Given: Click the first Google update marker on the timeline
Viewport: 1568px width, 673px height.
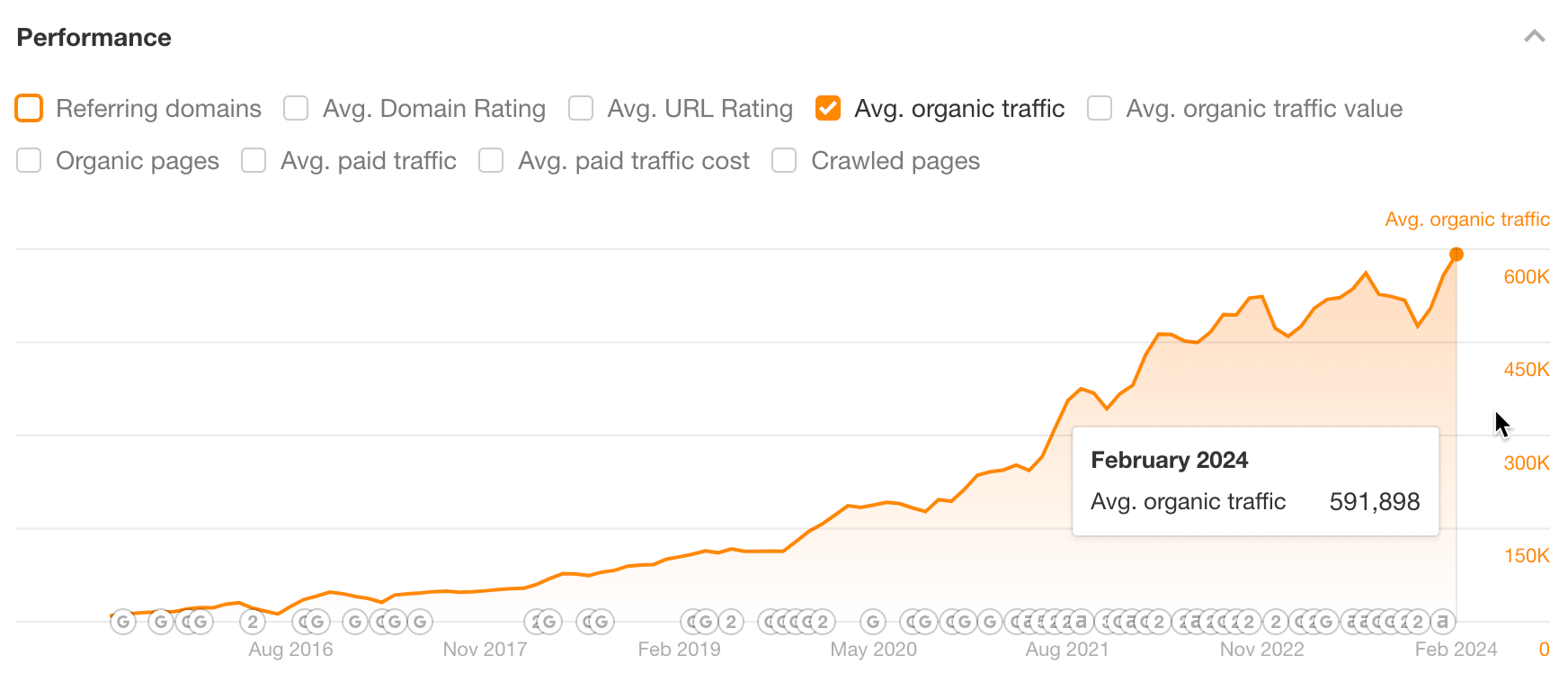Looking at the screenshot, I should (122, 621).
